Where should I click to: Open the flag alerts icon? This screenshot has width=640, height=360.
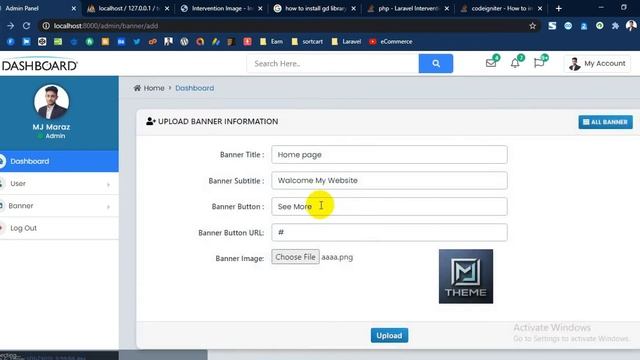click(x=539, y=63)
